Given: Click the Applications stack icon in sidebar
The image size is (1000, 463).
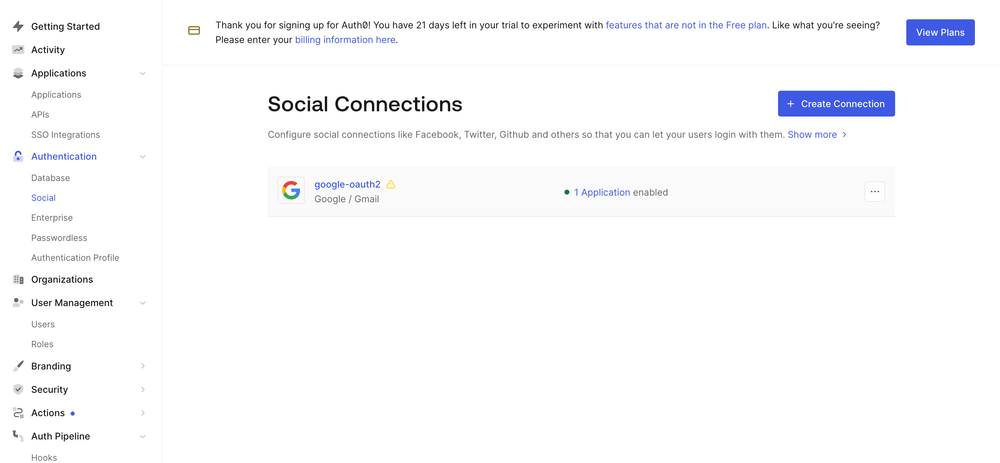Looking at the screenshot, I should pyautogui.click(x=18, y=73).
